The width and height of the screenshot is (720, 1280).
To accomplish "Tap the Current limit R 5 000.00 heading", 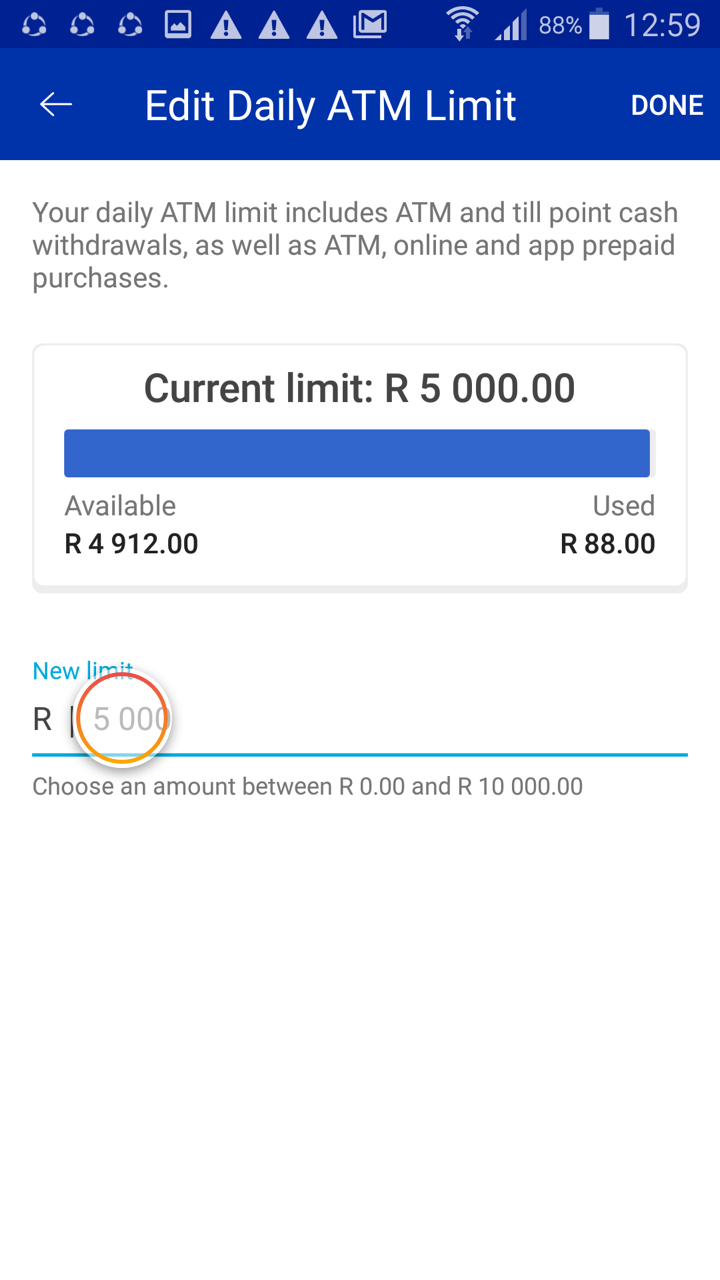I will pos(359,388).
